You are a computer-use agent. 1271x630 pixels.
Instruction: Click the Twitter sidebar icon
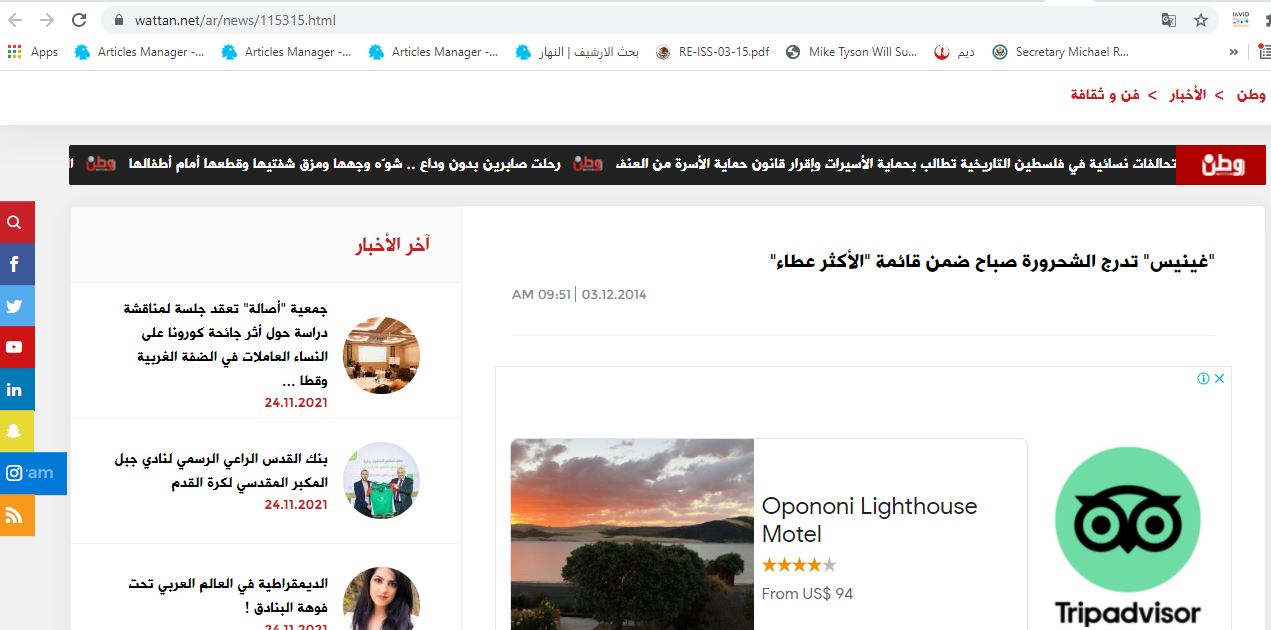click(15, 306)
